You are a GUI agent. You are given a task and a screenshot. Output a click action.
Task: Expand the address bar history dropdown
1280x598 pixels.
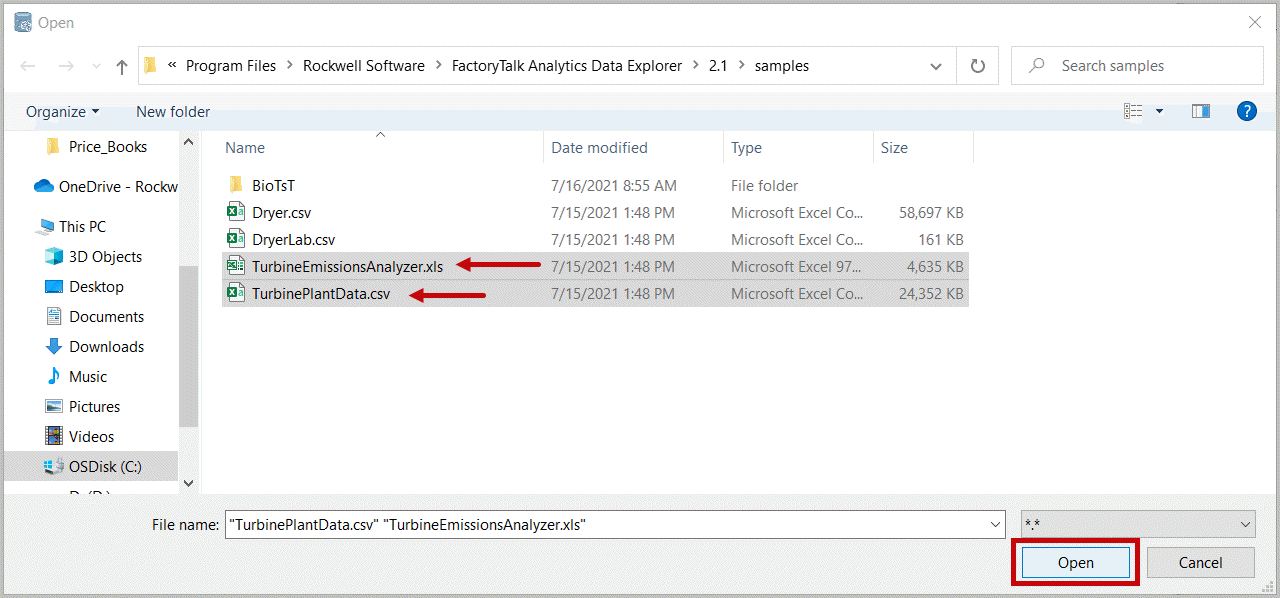936,66
